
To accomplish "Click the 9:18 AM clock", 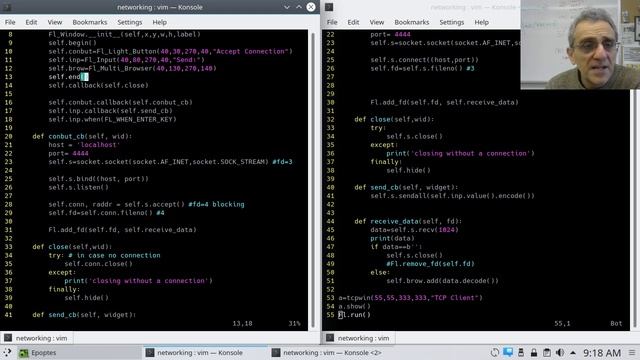I will pyautogui.click(x=602, y=353).
